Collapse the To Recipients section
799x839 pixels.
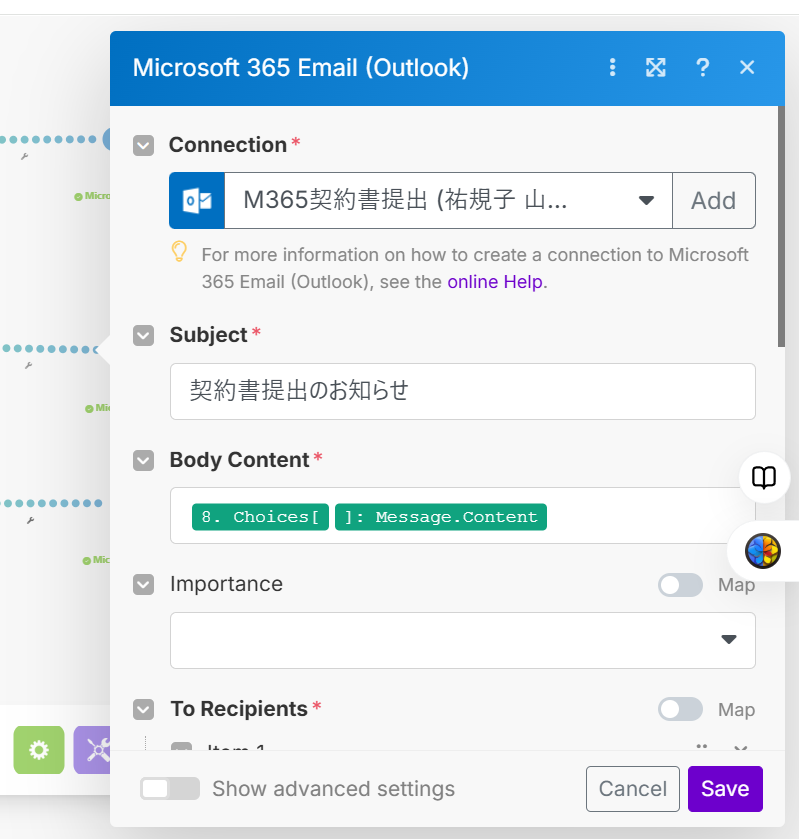click(x=143, y=709)
